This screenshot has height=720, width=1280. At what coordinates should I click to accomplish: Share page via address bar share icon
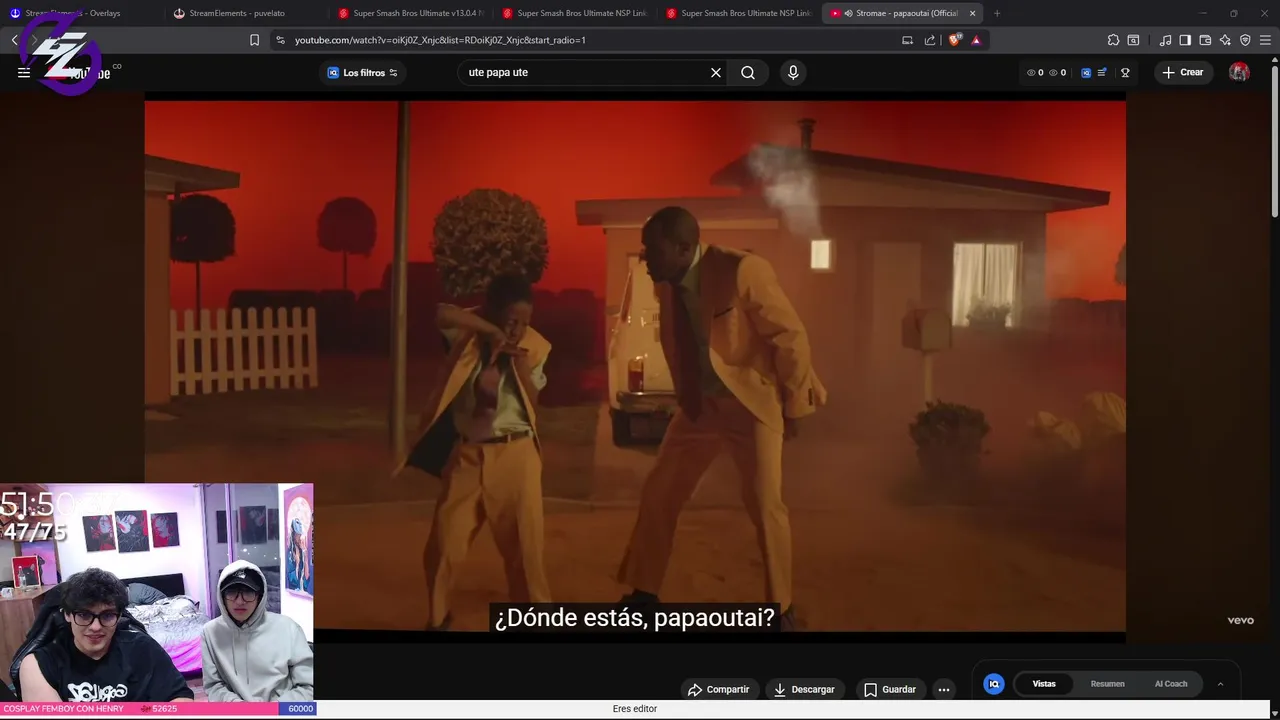(x=930, y=40)
